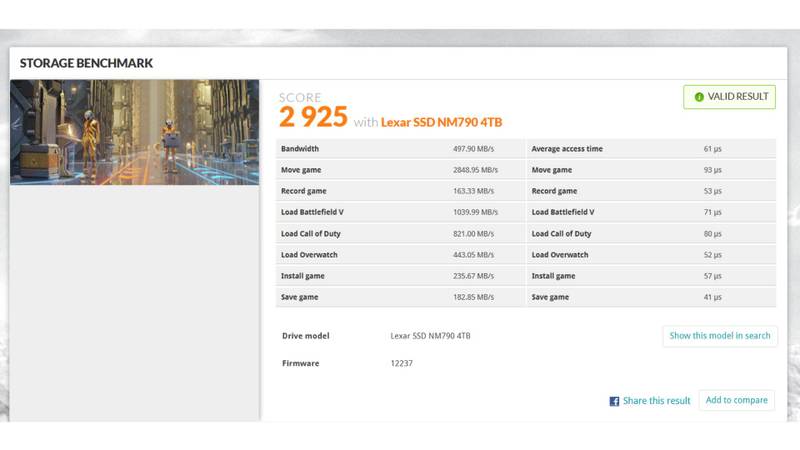This screenshot has height=450, width=800.
Task: Select Load Battlefield V access time 71 µs
Action: pos(712,212)
